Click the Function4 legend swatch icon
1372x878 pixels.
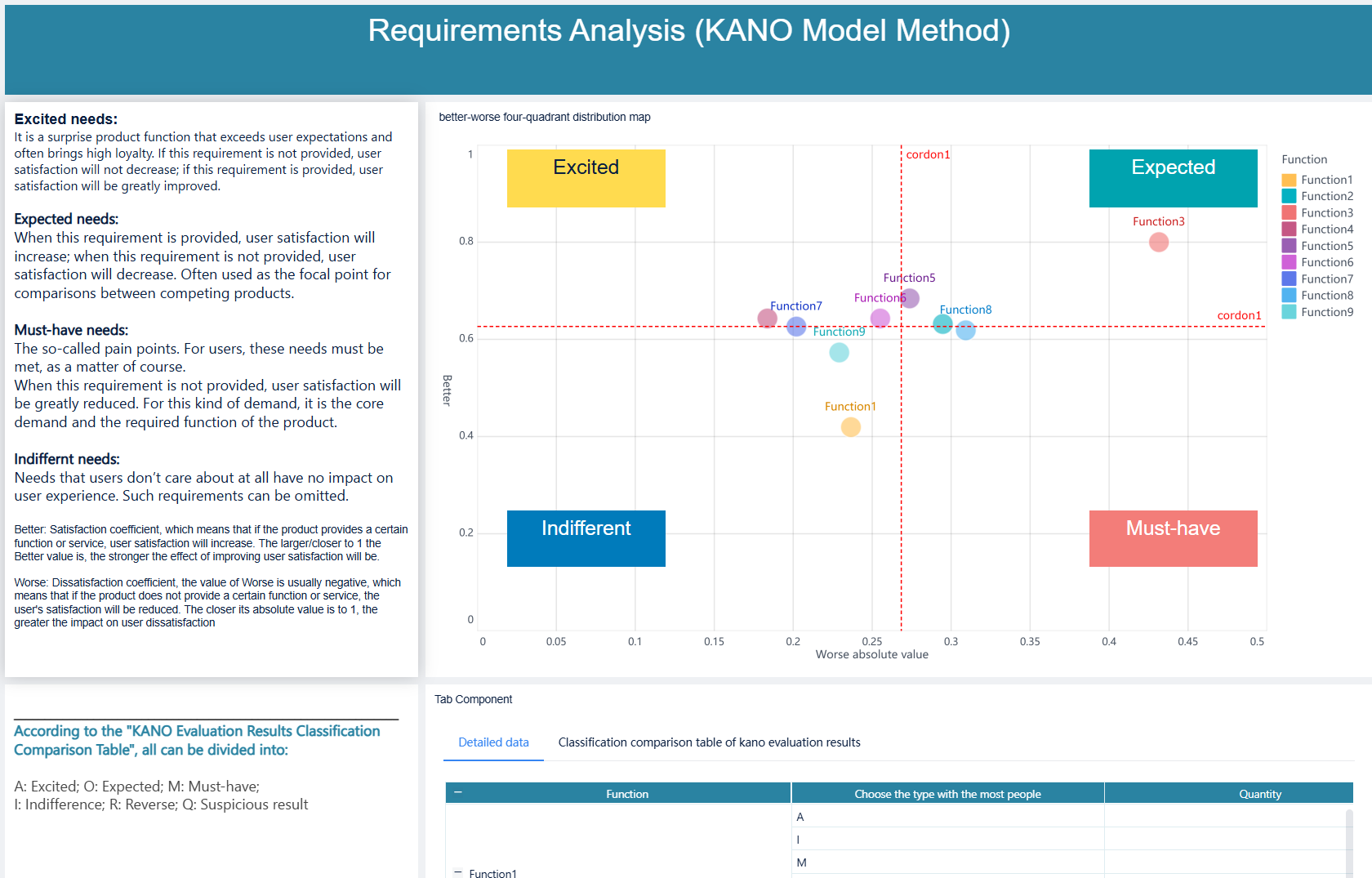click(1290, 229)
